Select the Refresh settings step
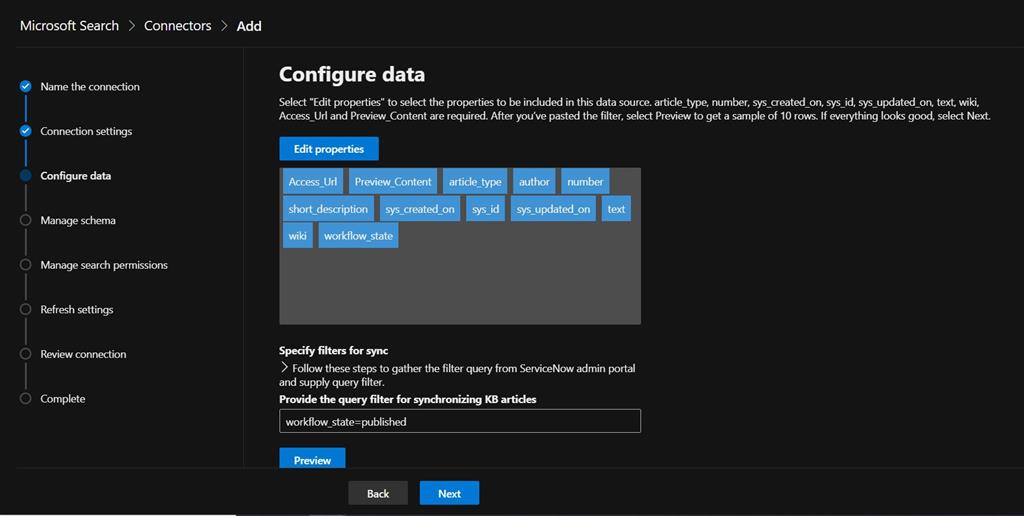Image resolution: width=1024 pixels, height=516 pixels. click(x=77, y=310)
